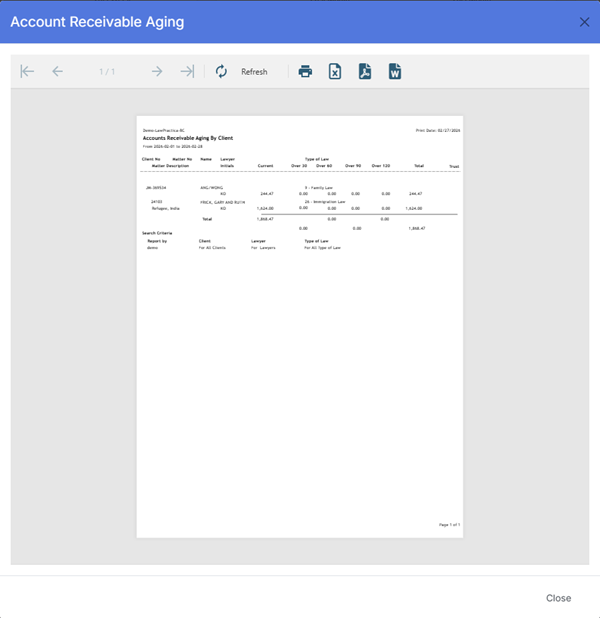The width and height of the screenshot is (600, 618).
Task: Print the aging report
Action: 305,72
